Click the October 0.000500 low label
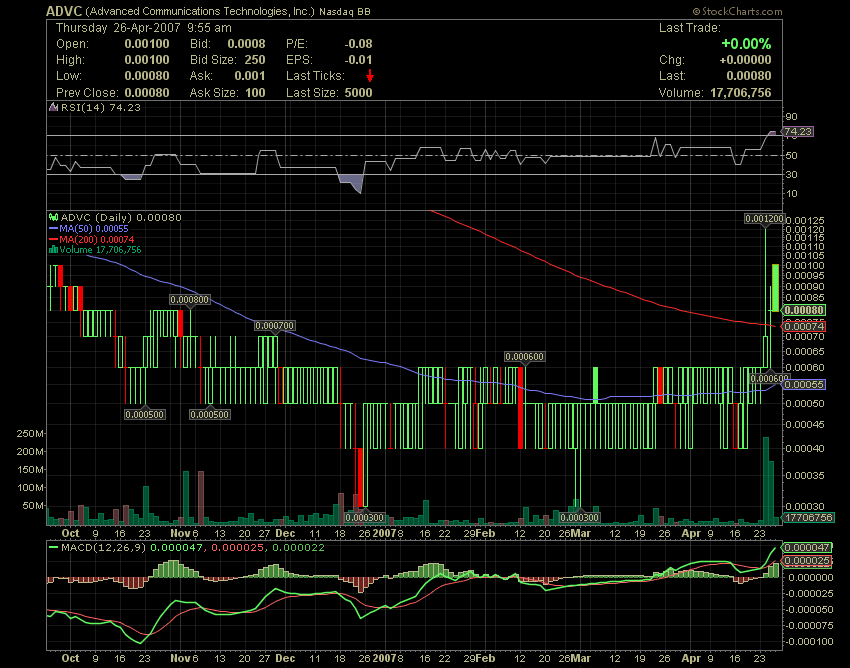Screen dimensions: 850x668 [x=145, y=415]
